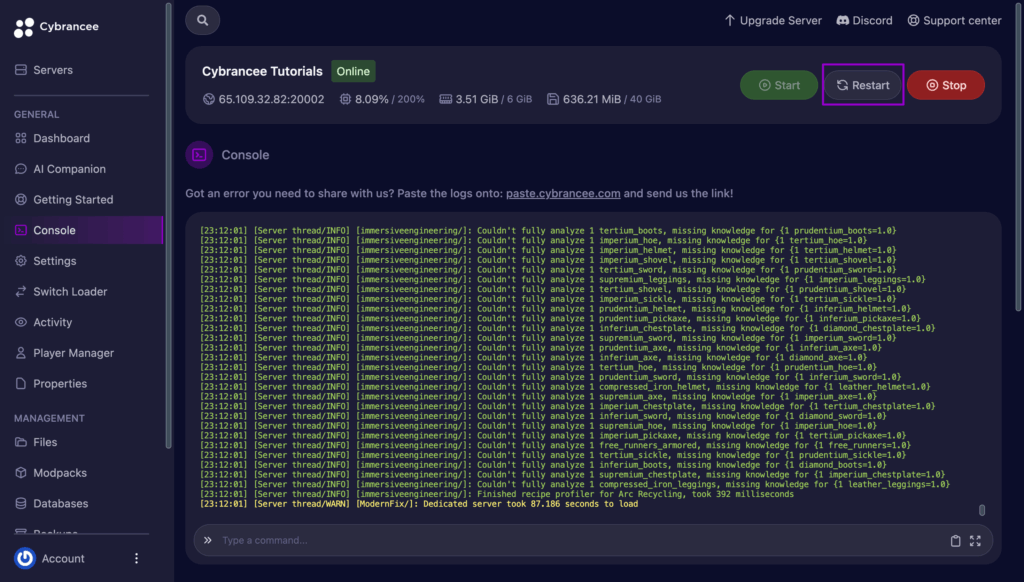
Task: Click the Cybrancee Tutorials server name
Action: coord(262,72)
